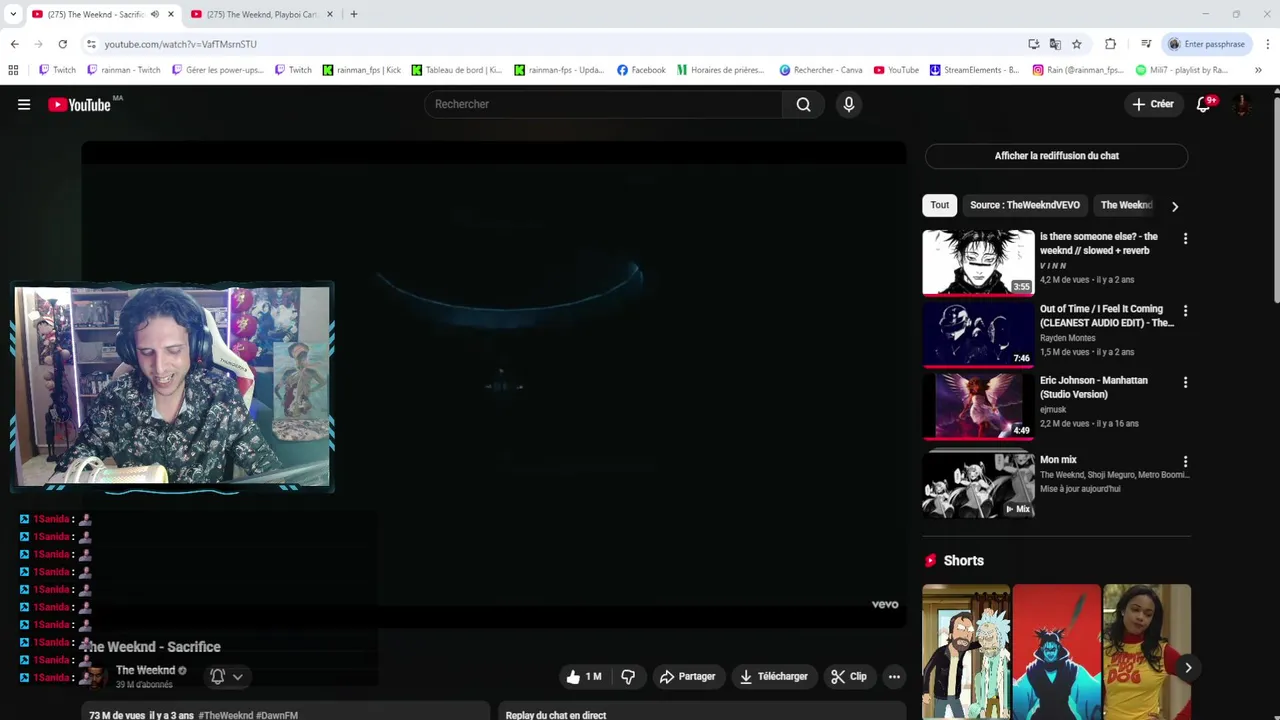Open the Chrome three-dot menu
The image size is (1280, 720).
(x=1268, y=44)
